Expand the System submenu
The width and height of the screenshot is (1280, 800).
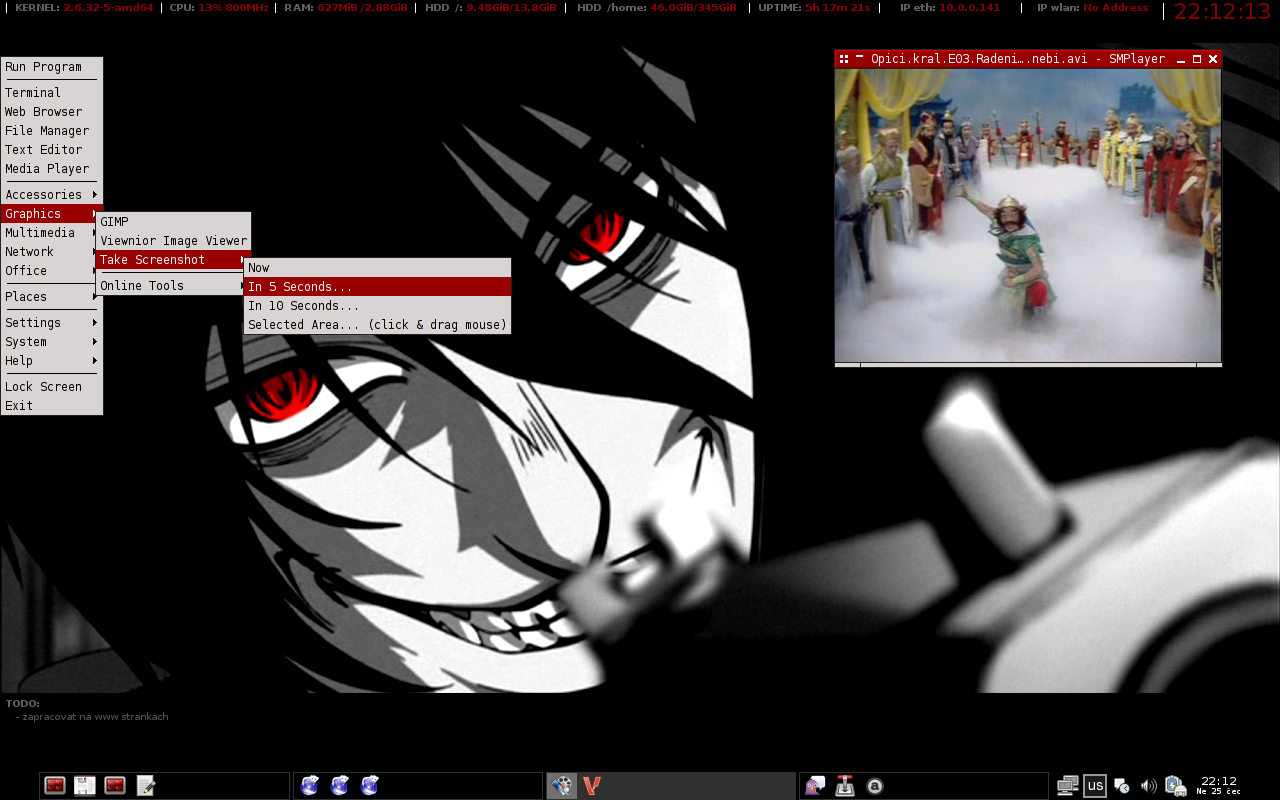pyautogui.click(x=52, y=342)
